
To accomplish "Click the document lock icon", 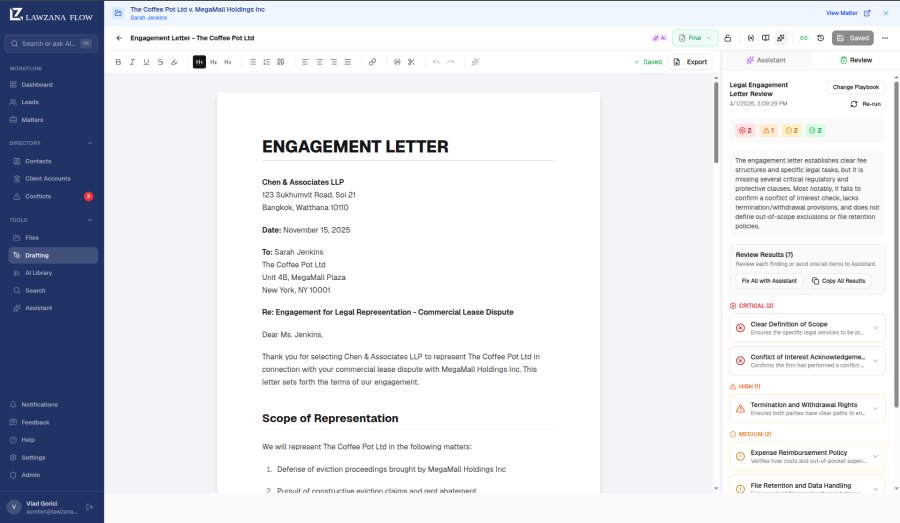I will pyautogui.click(x=727, y=38).
